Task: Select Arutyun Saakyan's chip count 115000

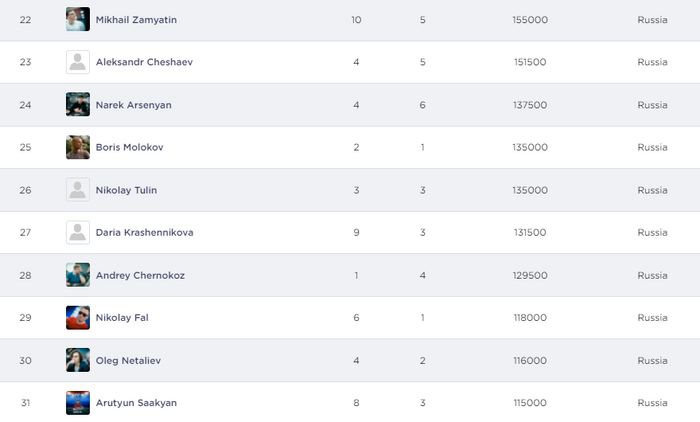Action: coord(529,402)
